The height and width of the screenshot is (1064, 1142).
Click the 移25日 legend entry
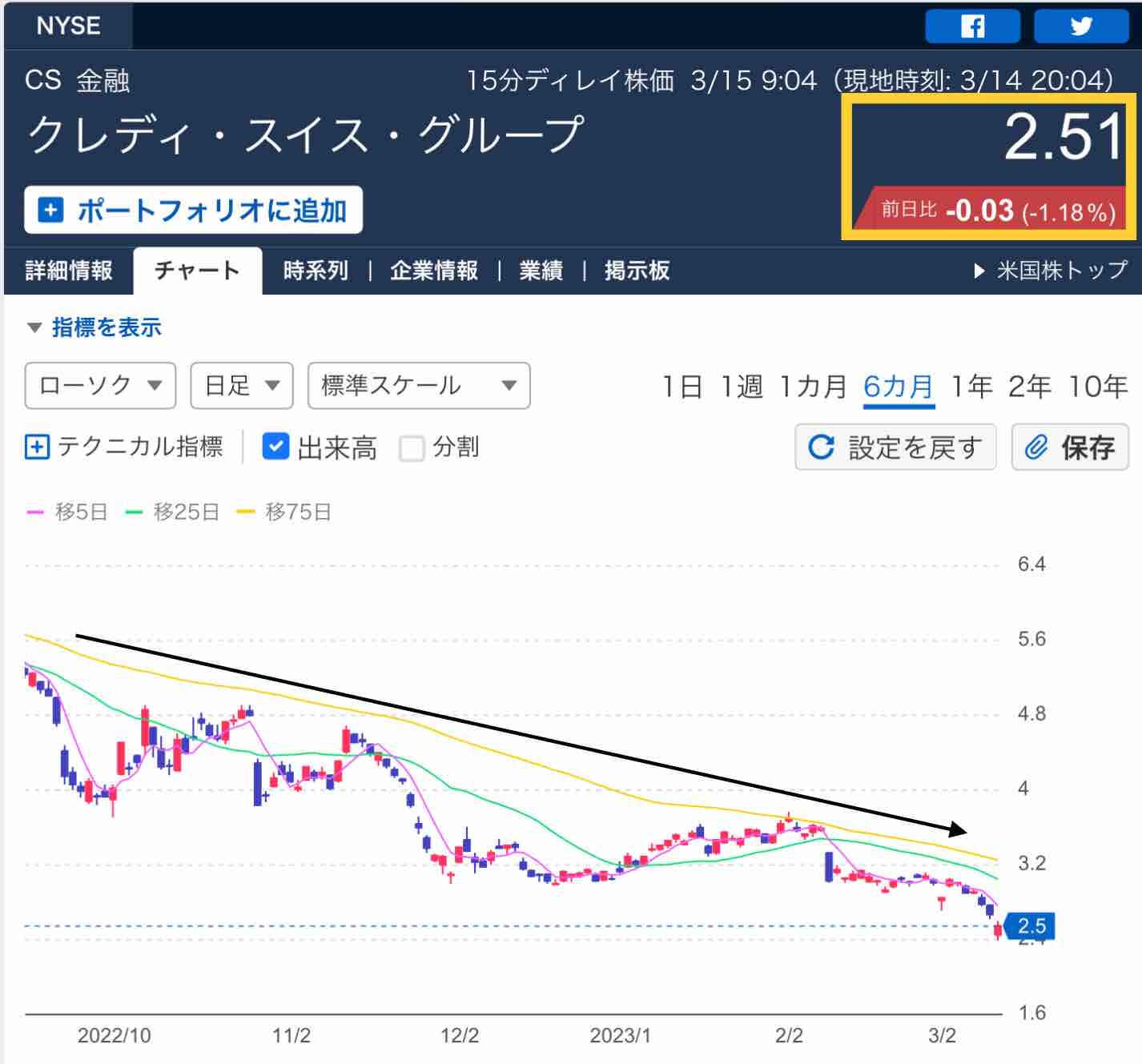(172, 512)
